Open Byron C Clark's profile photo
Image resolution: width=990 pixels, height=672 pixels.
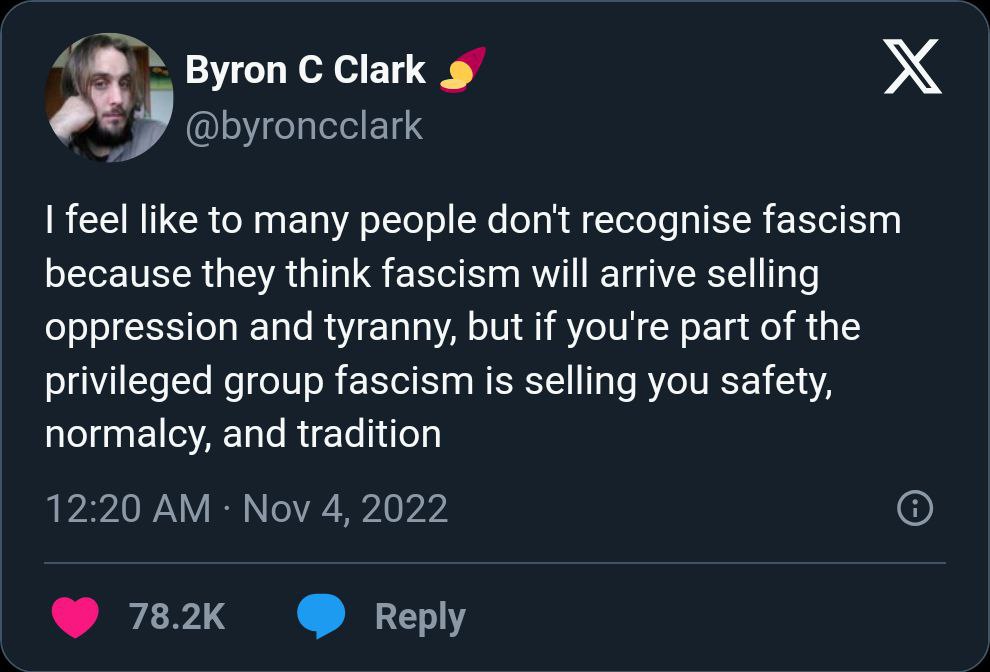pos(108,98)
